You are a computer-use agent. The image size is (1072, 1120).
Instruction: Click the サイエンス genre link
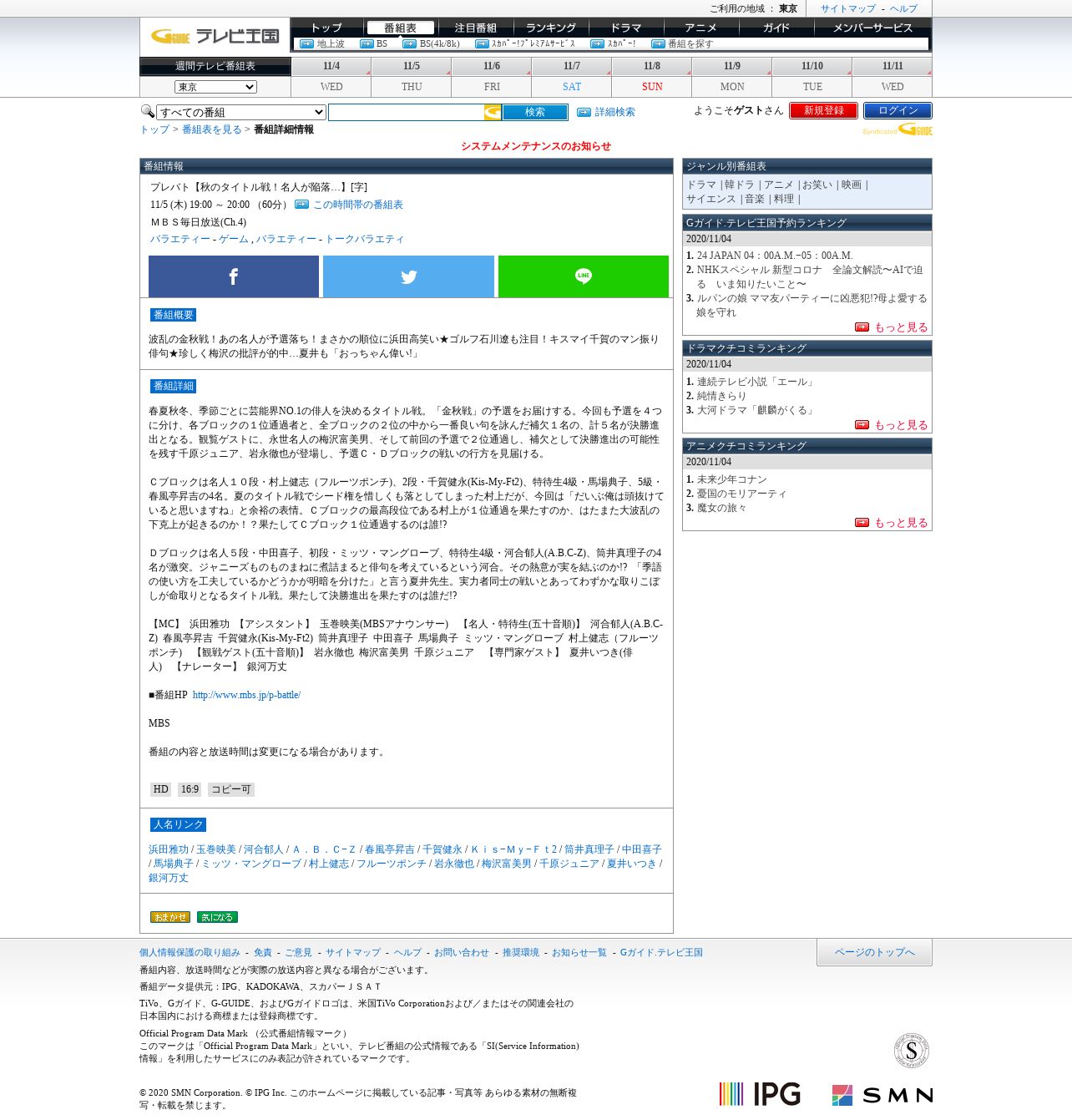pos(710,199)
